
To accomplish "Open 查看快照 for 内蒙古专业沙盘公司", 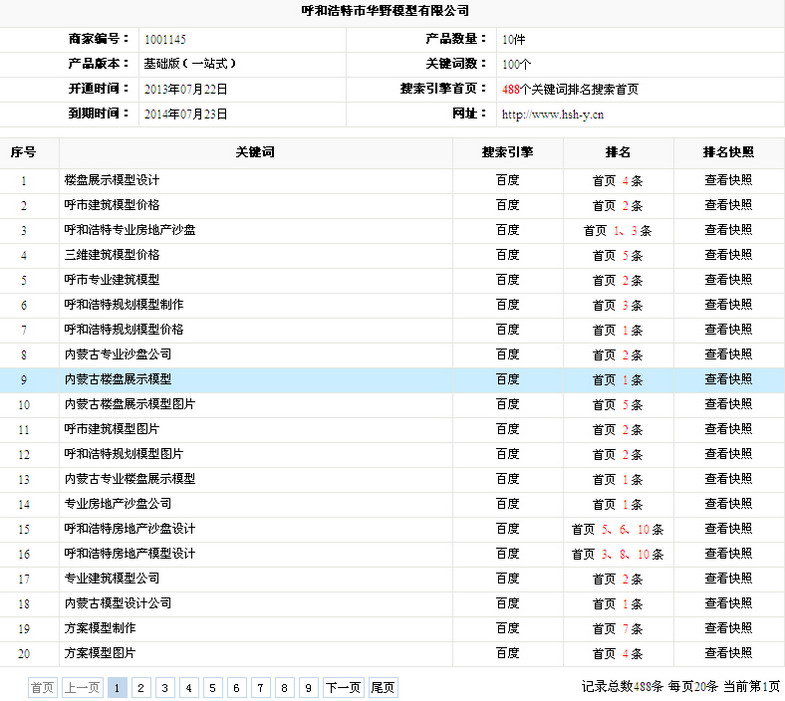I will 728,355.
